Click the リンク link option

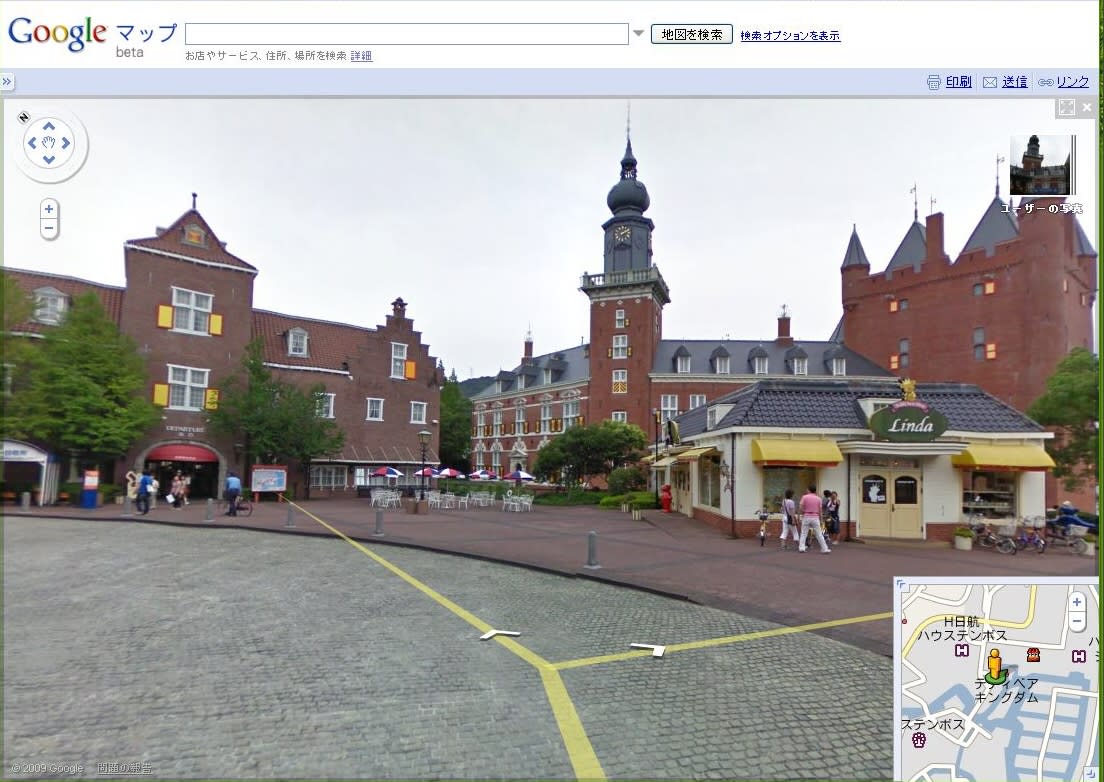click(x=1072, y=82)
